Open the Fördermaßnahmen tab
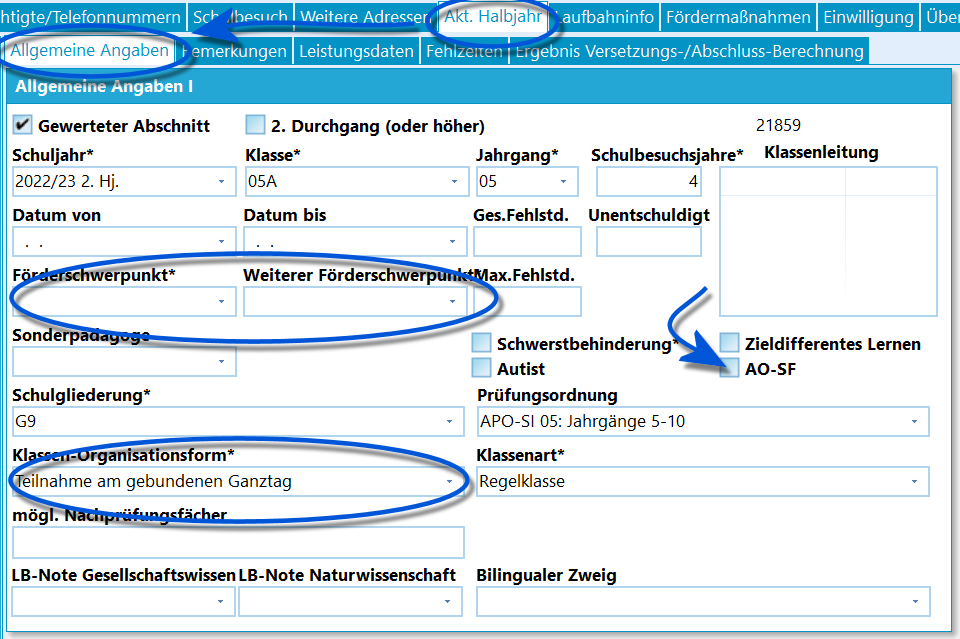The width and height of the screenshot is (960, 639). 738,17
